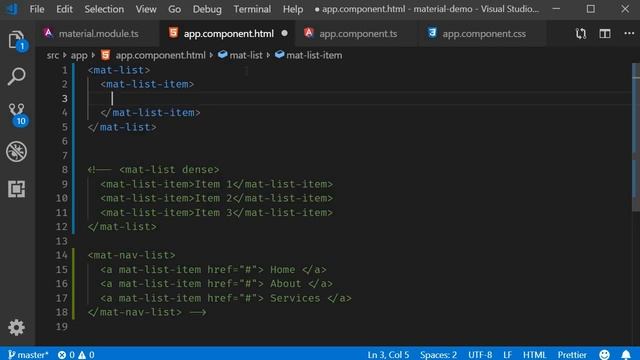Open the Explorer view in activity bar

(x=17, y=40)
